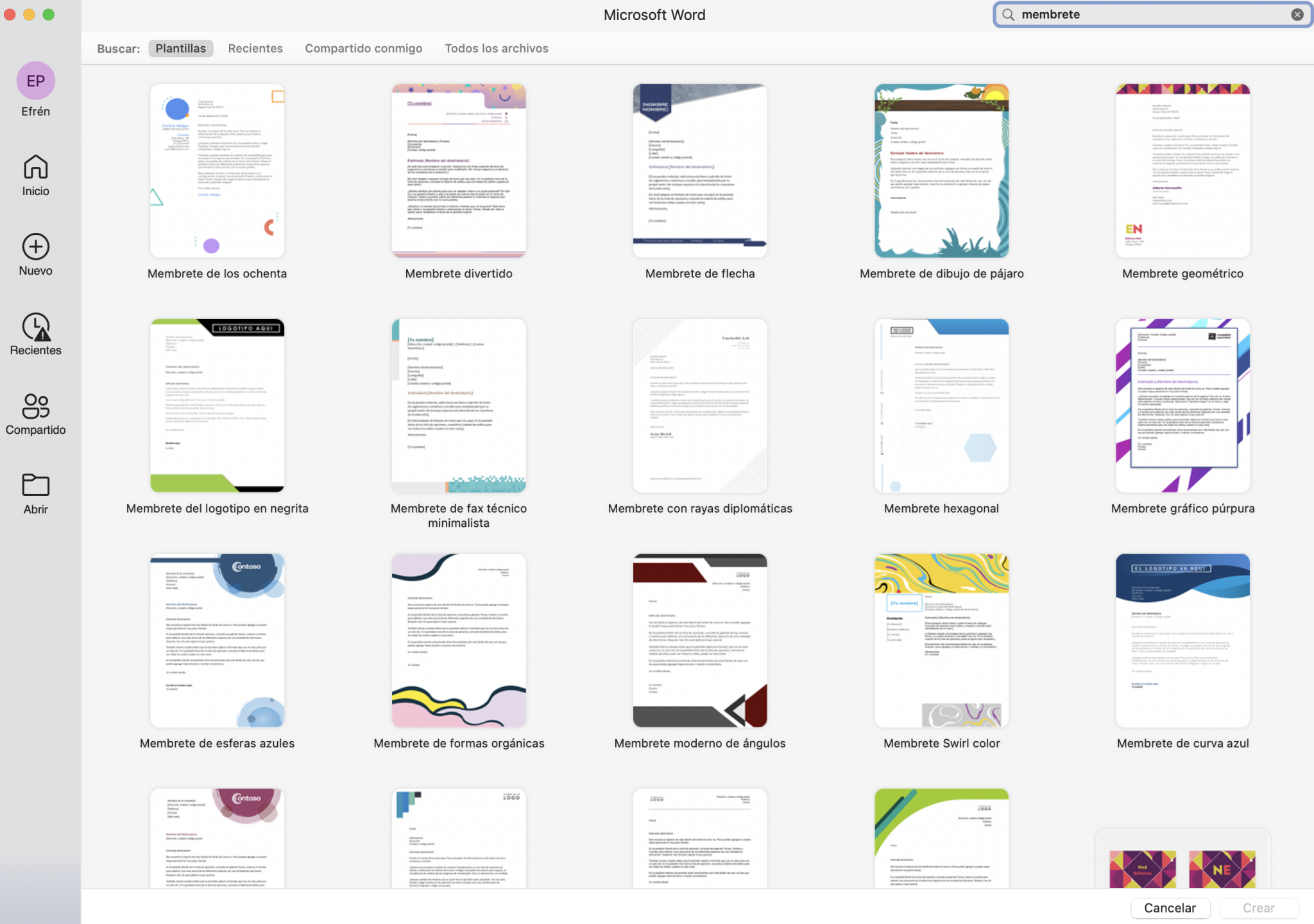Open the Inicio home icon in sidebar
Viewport: 1314px width, 924px height.
coord(35,167)
